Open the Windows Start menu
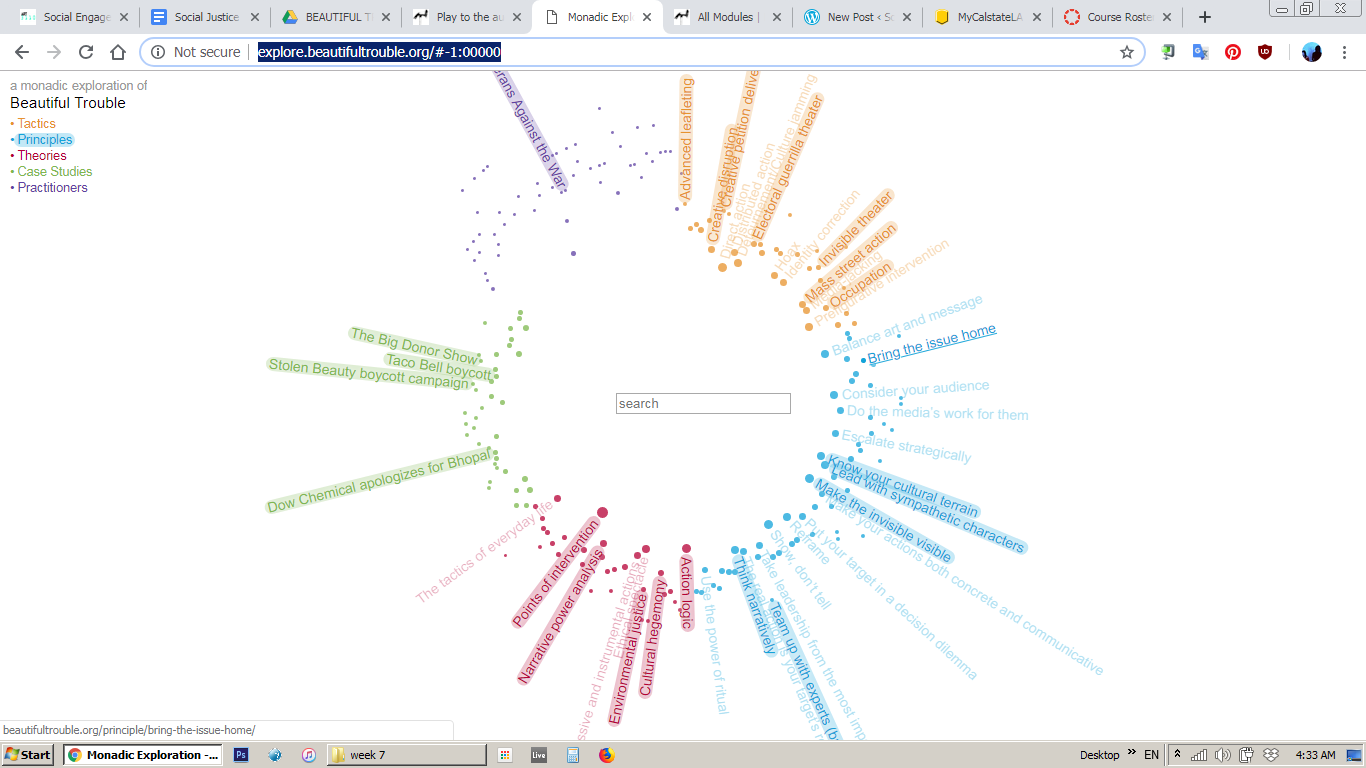Screen dimensions: 1366x768 [29, 755]
